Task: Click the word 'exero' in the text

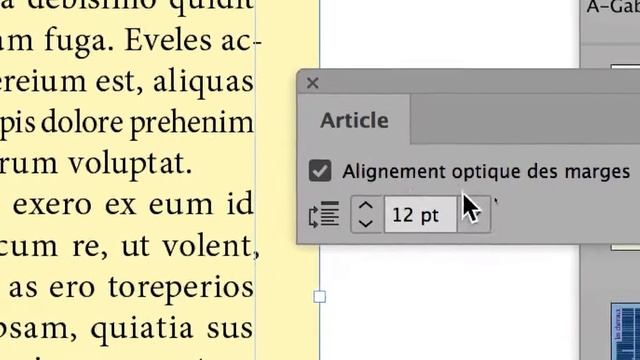Action: [x=52, y=205]
